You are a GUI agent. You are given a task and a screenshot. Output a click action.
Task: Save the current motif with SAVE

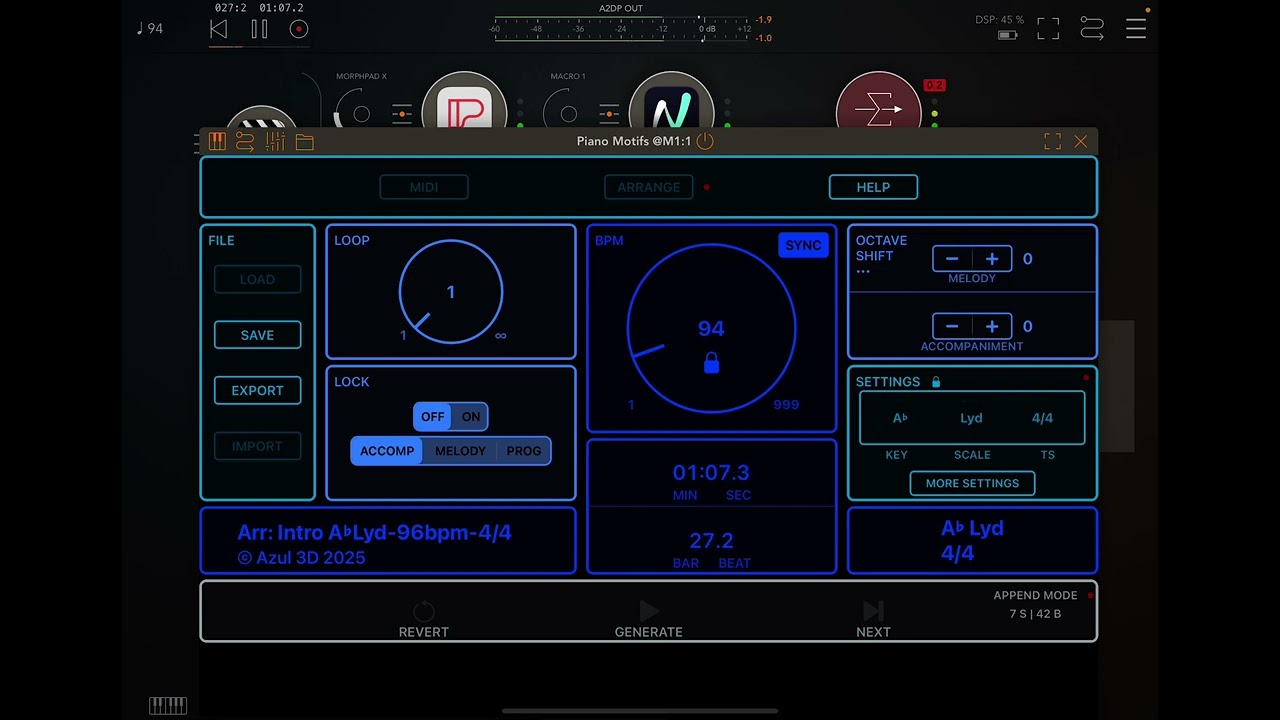click(257, 335)
